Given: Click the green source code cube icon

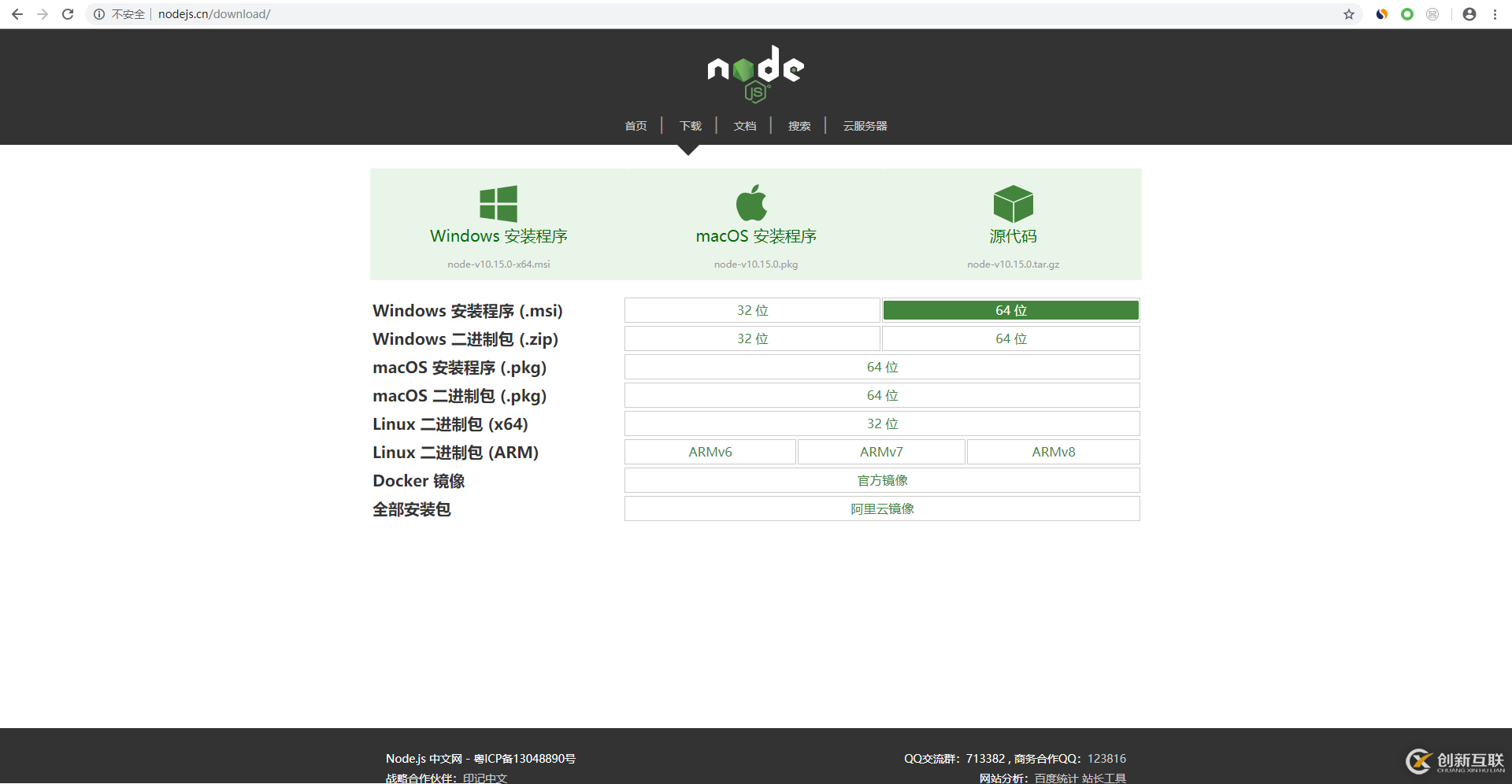Looking at the screenshot, I should (1014, 204).
